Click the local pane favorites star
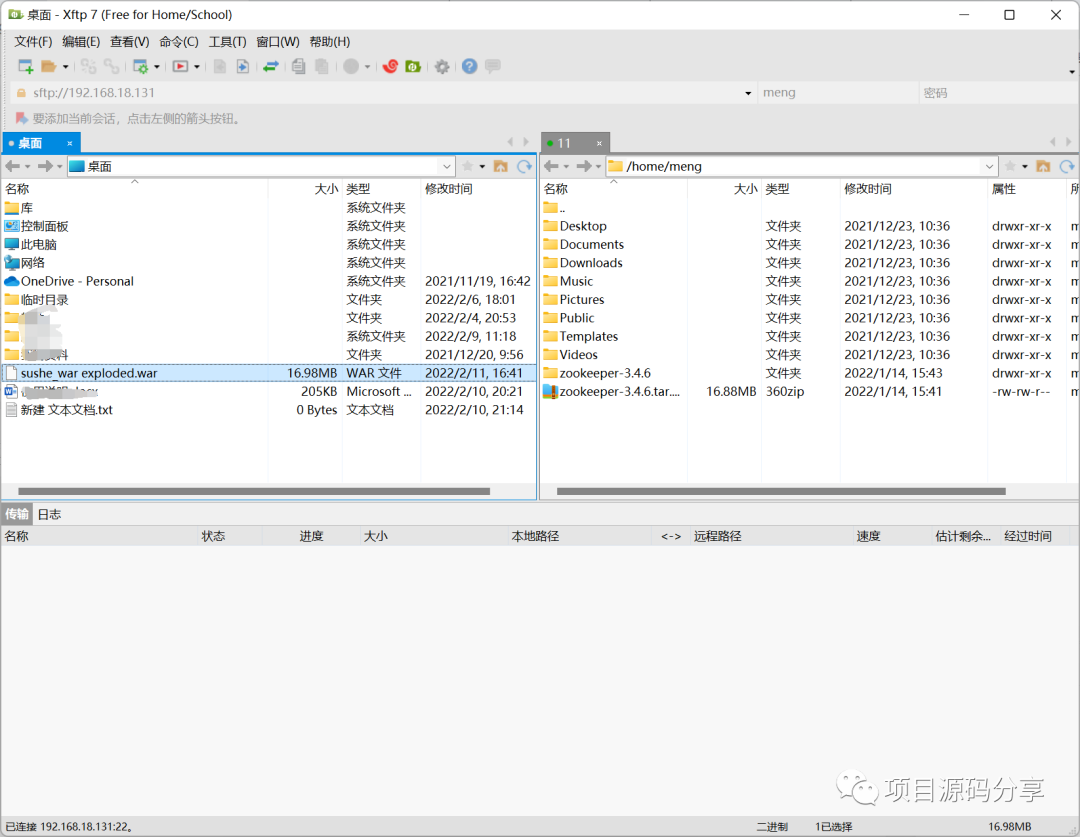Viewport: 1080px width, 837px height. 468,166
